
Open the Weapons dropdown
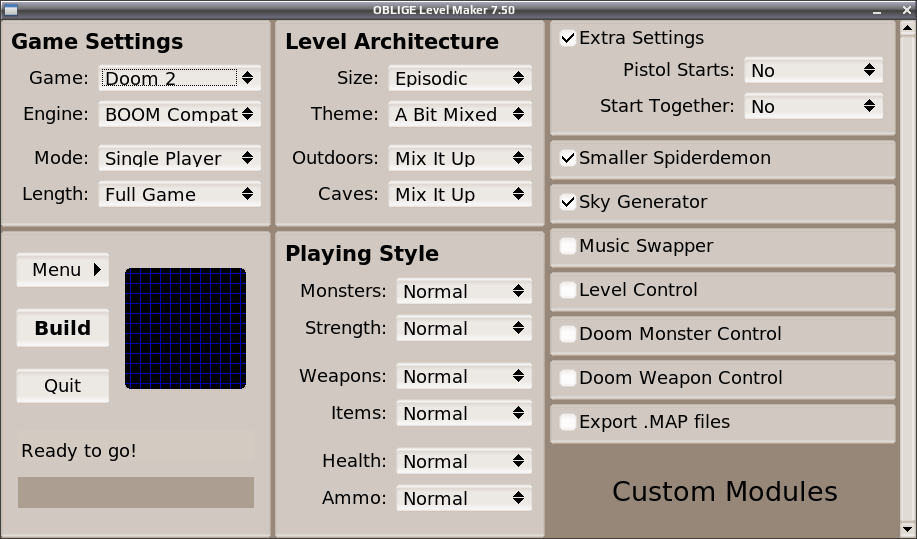[464, 376]
